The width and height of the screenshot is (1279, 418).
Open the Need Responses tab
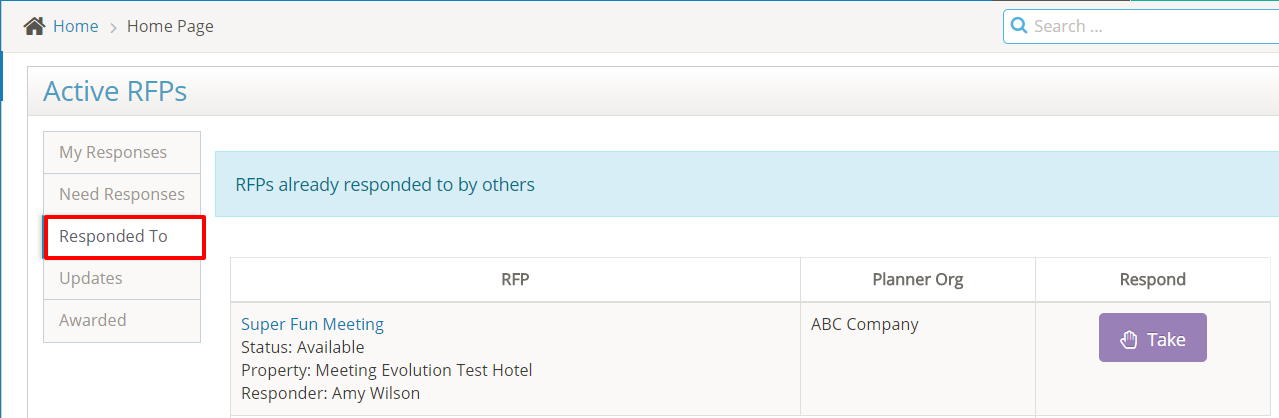pyautogui.click(x=122, y=194)
